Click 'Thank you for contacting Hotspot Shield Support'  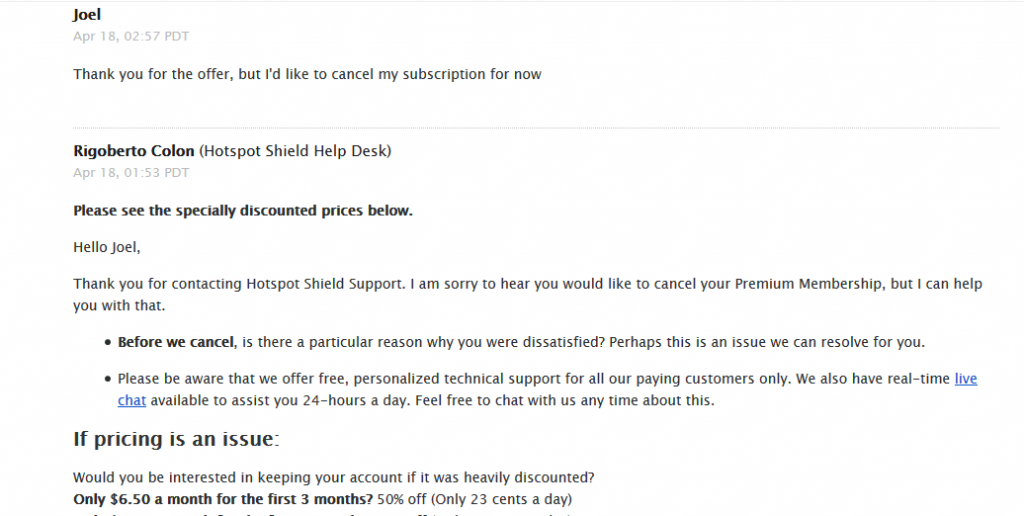pos(239,284)
